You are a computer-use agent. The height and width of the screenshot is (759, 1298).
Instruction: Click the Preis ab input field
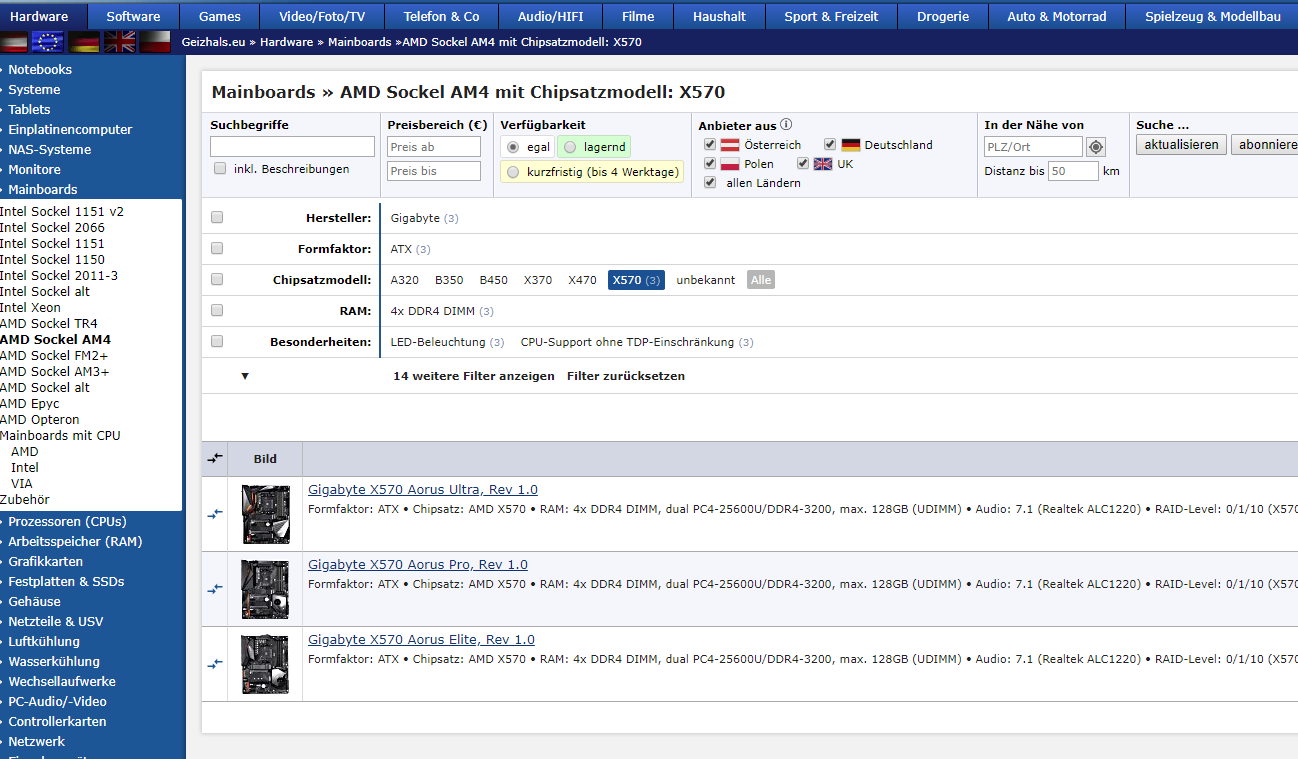click(434, 147)
